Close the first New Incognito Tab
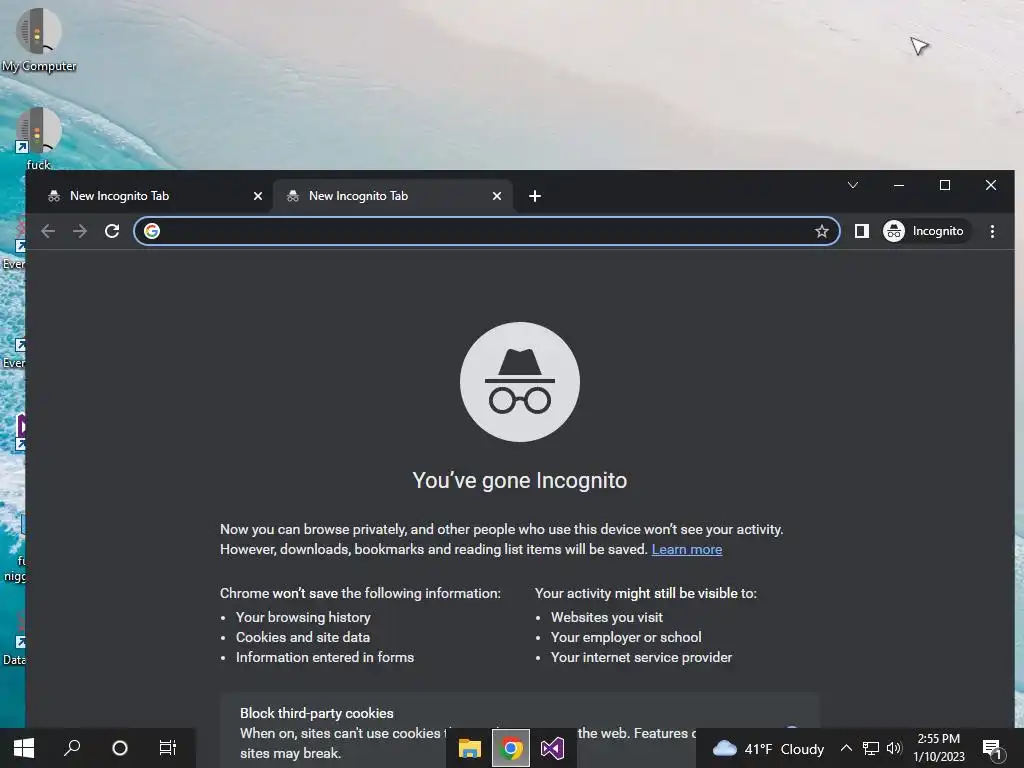 coord(258,196)
